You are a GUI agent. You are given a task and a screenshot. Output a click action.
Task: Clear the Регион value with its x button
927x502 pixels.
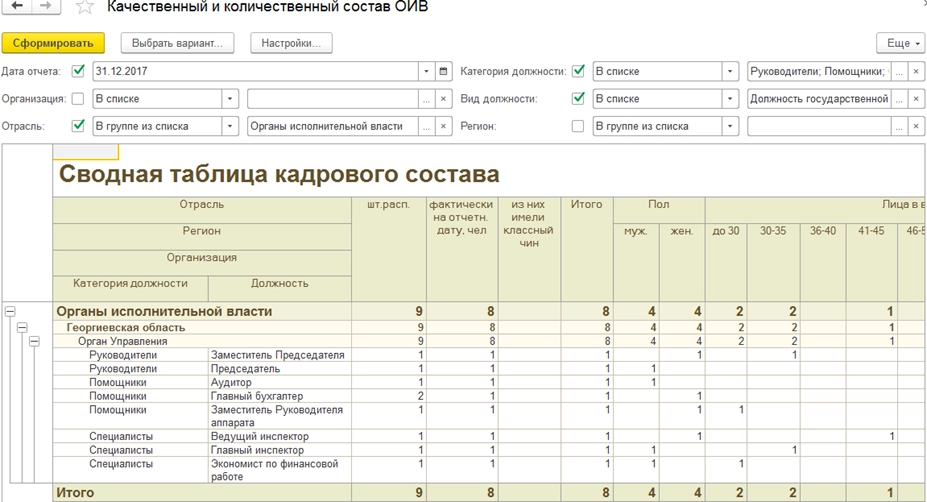[916, 126]
